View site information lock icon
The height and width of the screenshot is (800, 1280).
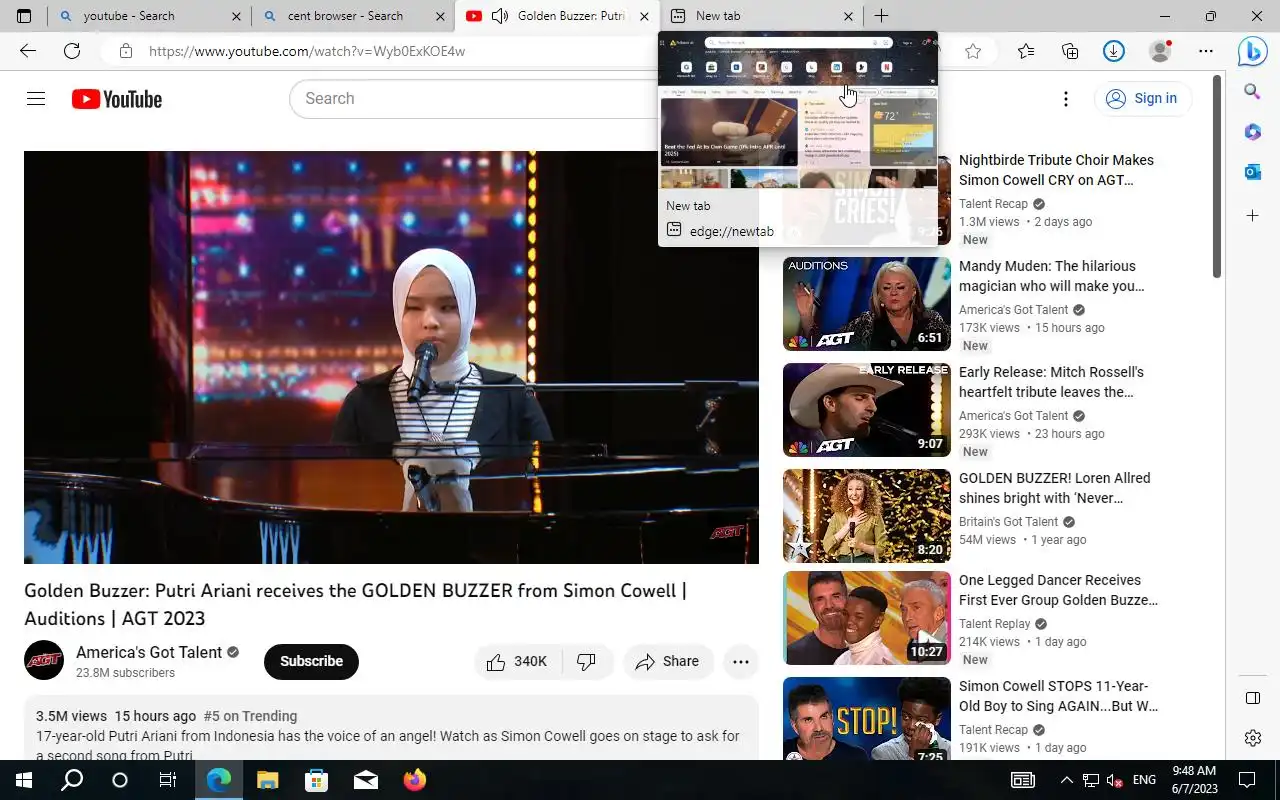125,51
